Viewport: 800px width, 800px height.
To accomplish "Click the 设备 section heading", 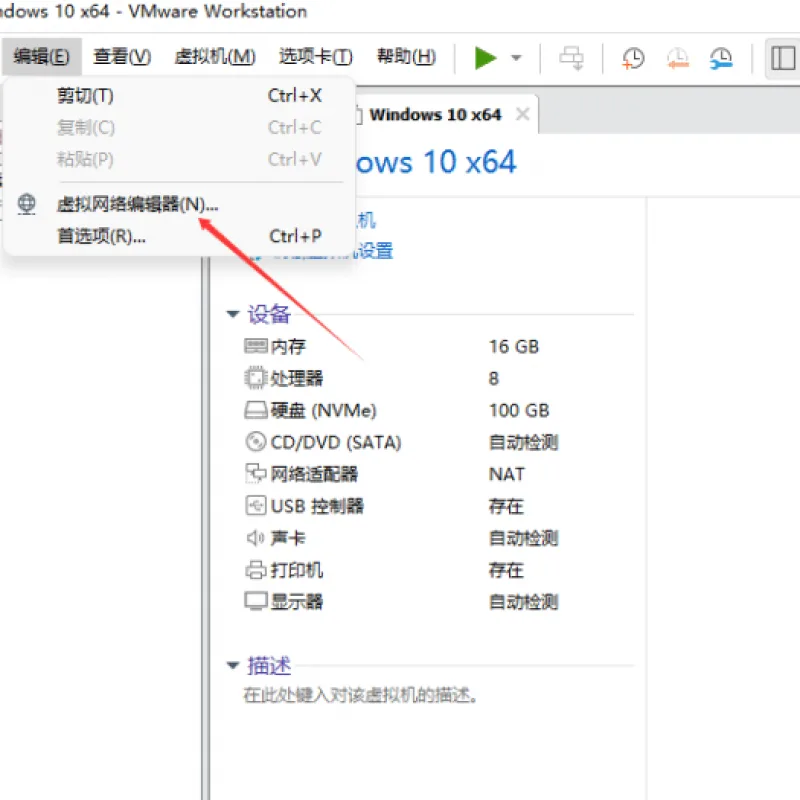I will (x=269, y=314).
